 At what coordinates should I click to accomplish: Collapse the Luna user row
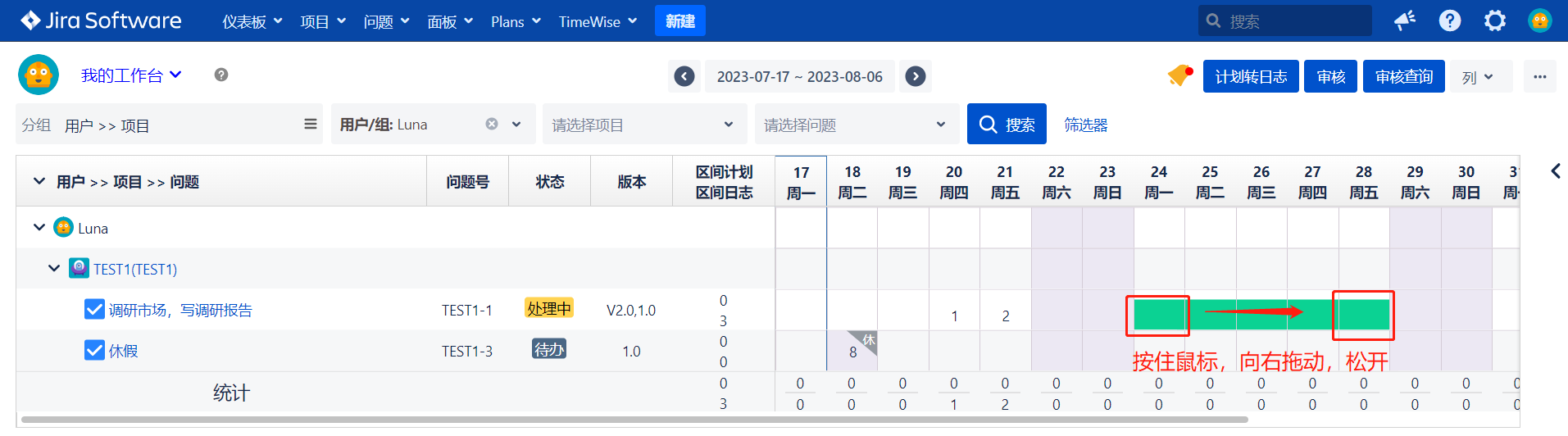coord(39,228)
